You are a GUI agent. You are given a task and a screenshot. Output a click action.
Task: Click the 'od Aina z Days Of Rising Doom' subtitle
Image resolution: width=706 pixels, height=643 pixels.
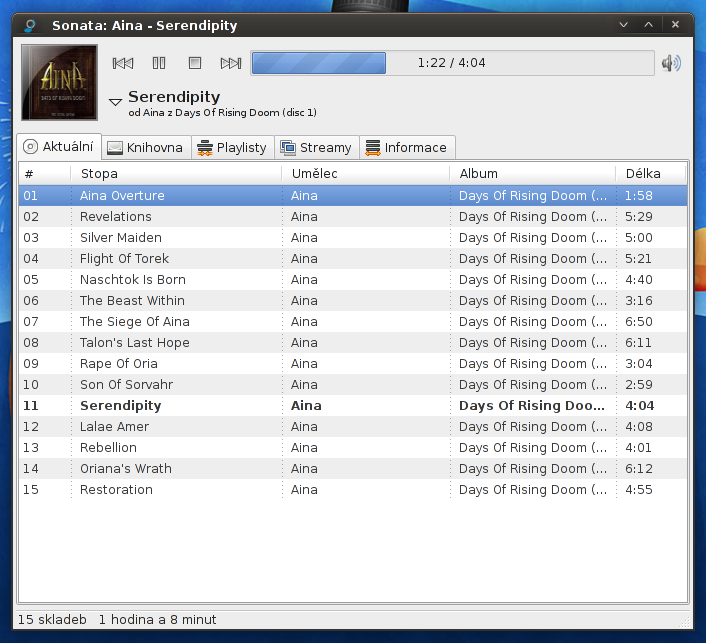(x=222, y=113)
